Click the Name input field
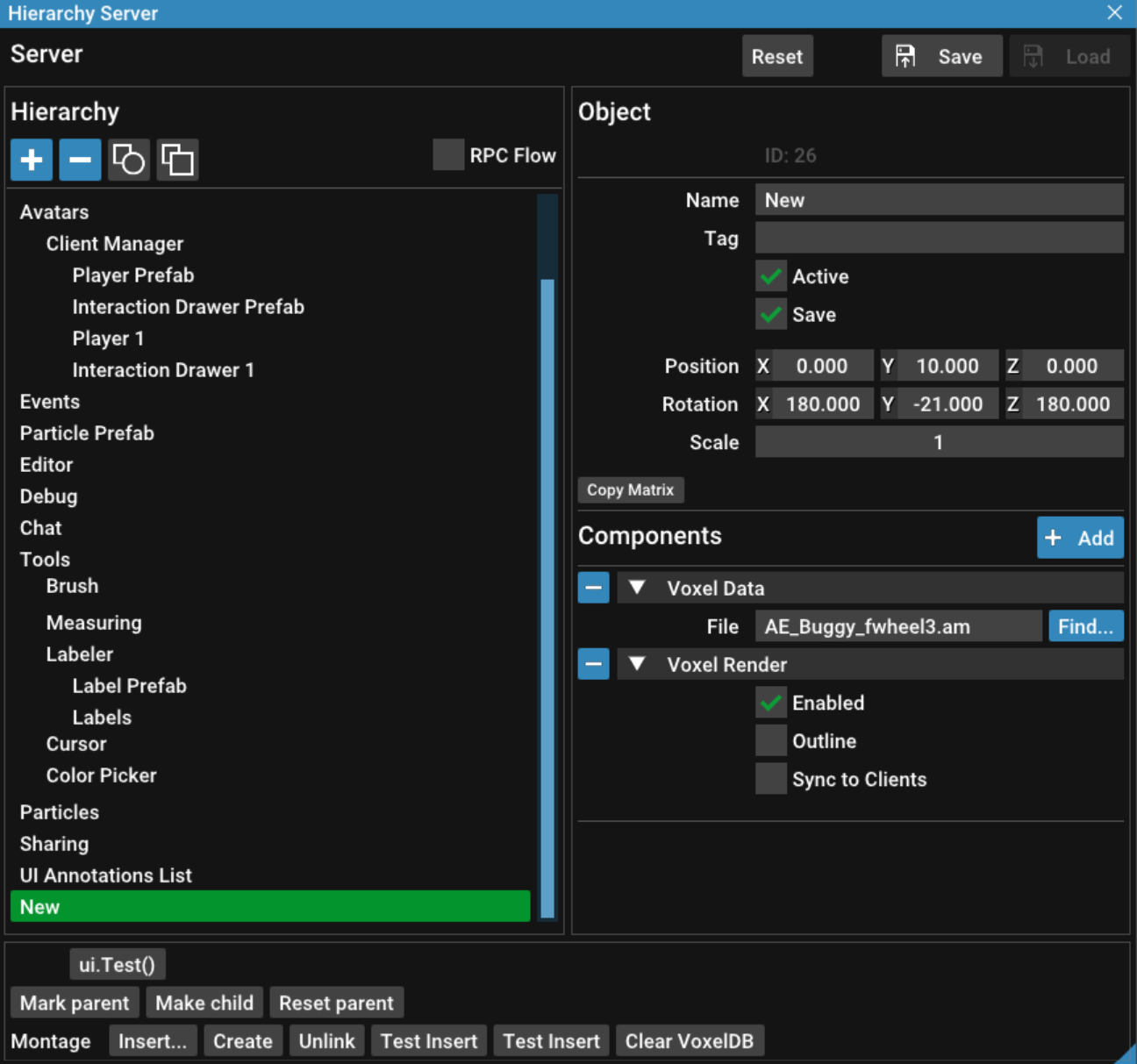Viewport: 1137px width, 1064px height. 940,200
